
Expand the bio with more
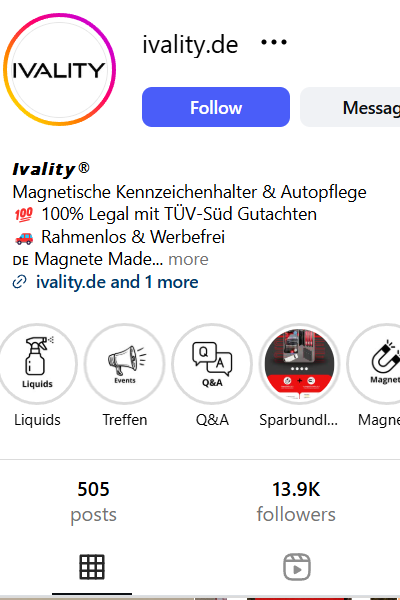(x=188, y=259)
